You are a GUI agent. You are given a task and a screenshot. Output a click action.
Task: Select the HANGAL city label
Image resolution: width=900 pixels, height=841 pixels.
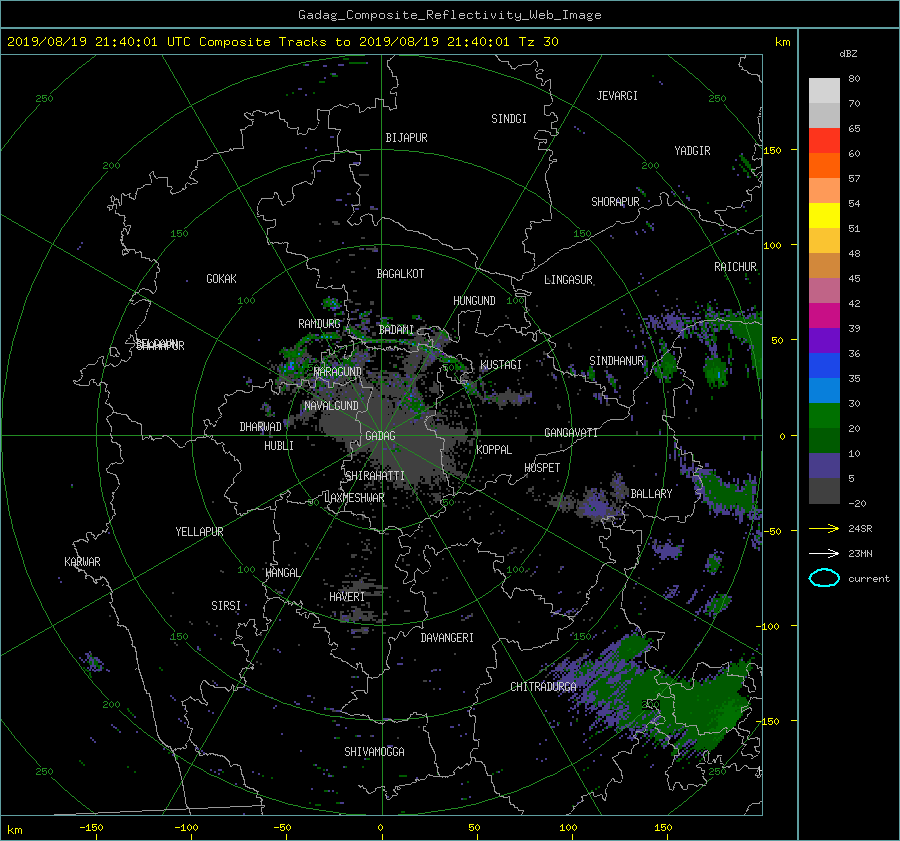pos(282,573)
